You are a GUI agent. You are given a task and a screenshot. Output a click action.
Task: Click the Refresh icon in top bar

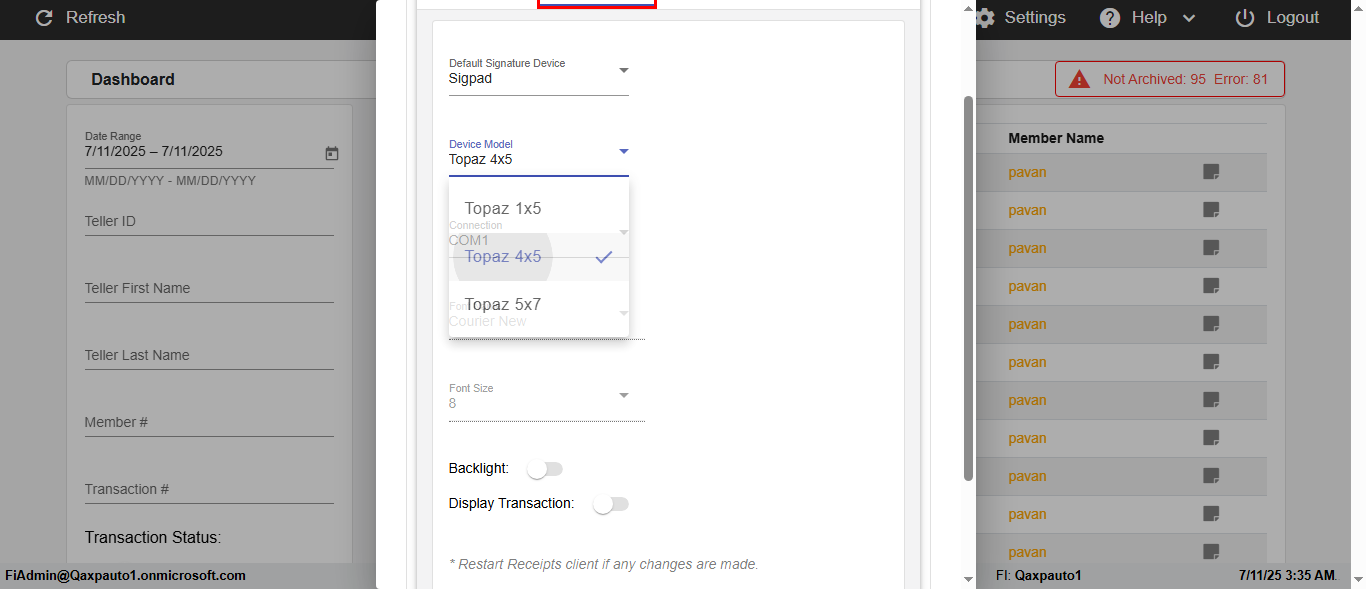(43, 18)
